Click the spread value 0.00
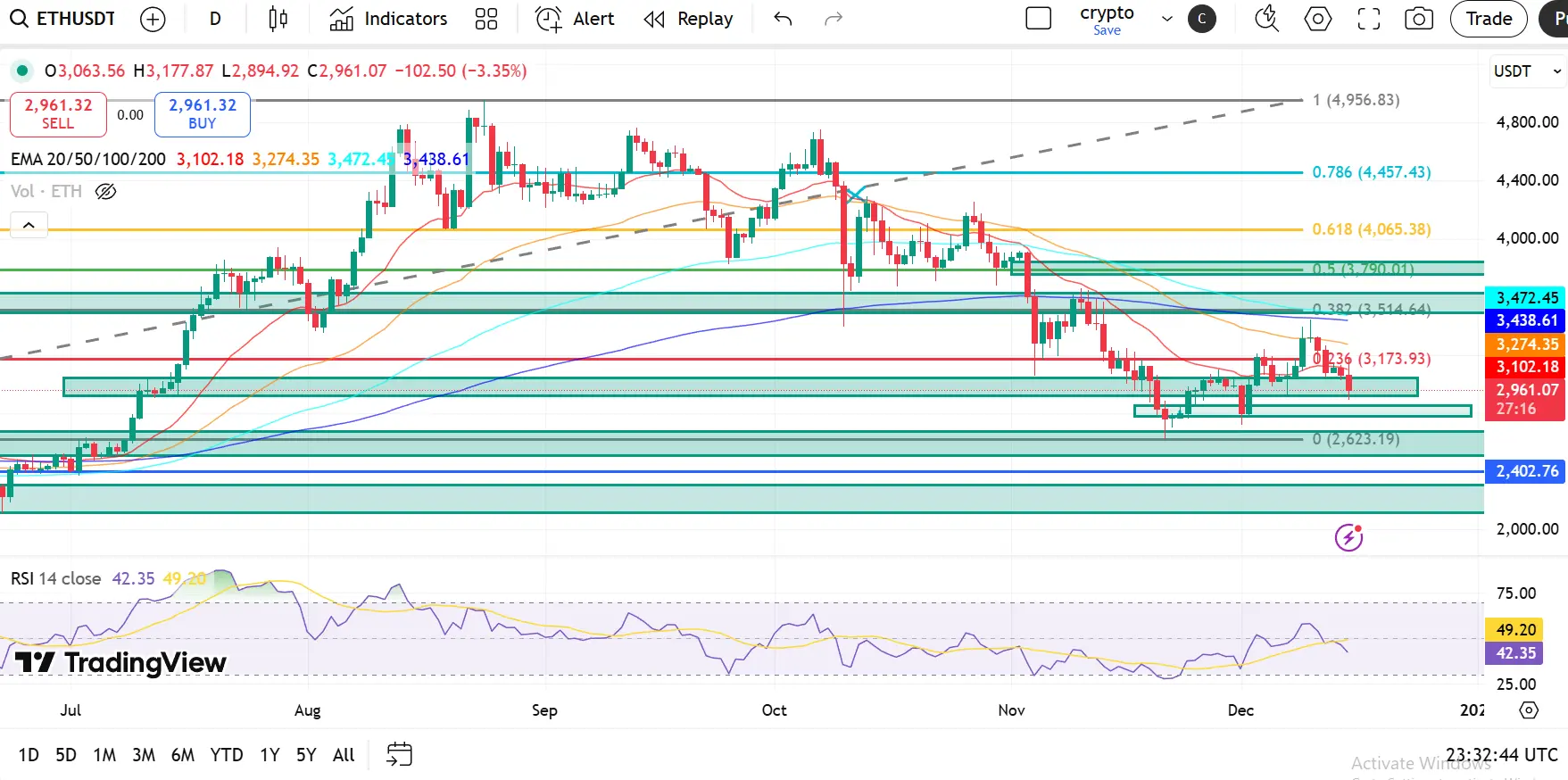 point(130,114)
